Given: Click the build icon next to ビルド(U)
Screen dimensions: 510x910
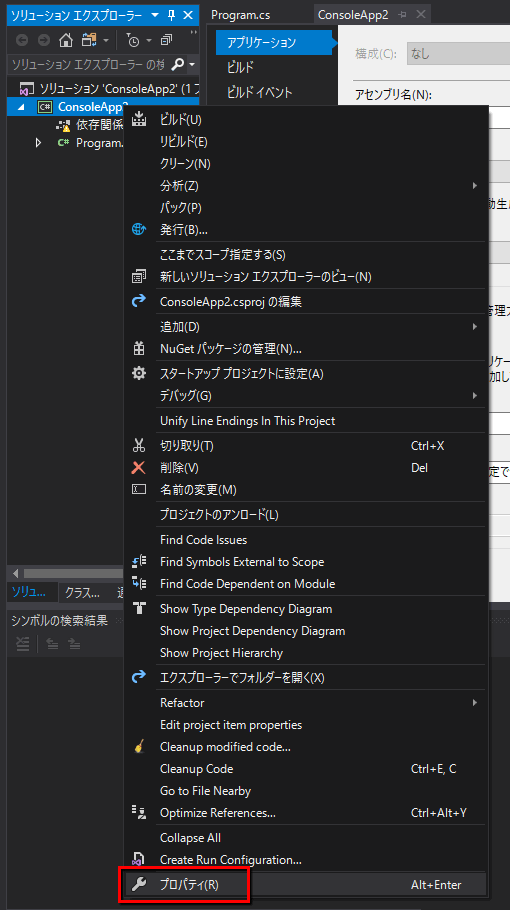Looking at the screenshot, I should click(139, 119).
